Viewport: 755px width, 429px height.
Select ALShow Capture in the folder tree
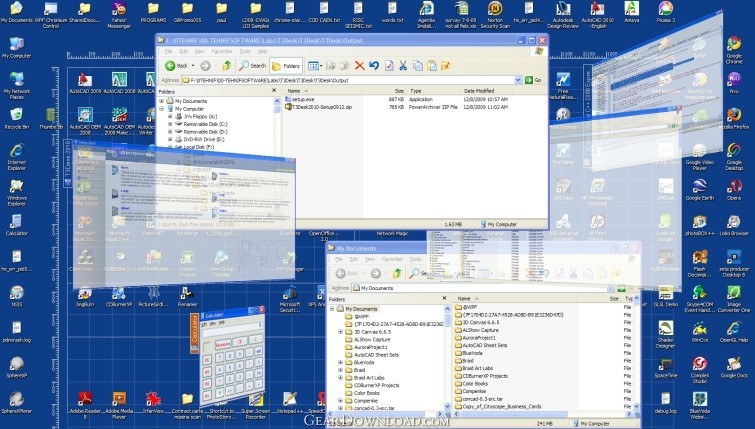(372, 339)
